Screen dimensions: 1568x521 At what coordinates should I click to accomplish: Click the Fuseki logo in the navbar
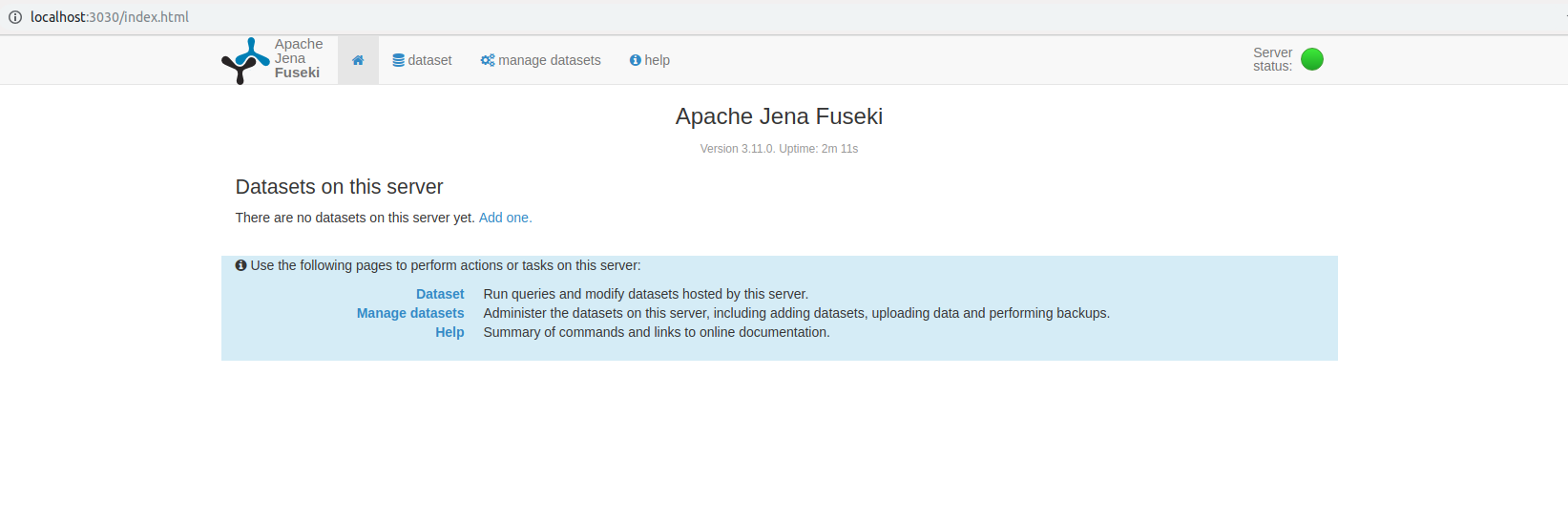245,60
